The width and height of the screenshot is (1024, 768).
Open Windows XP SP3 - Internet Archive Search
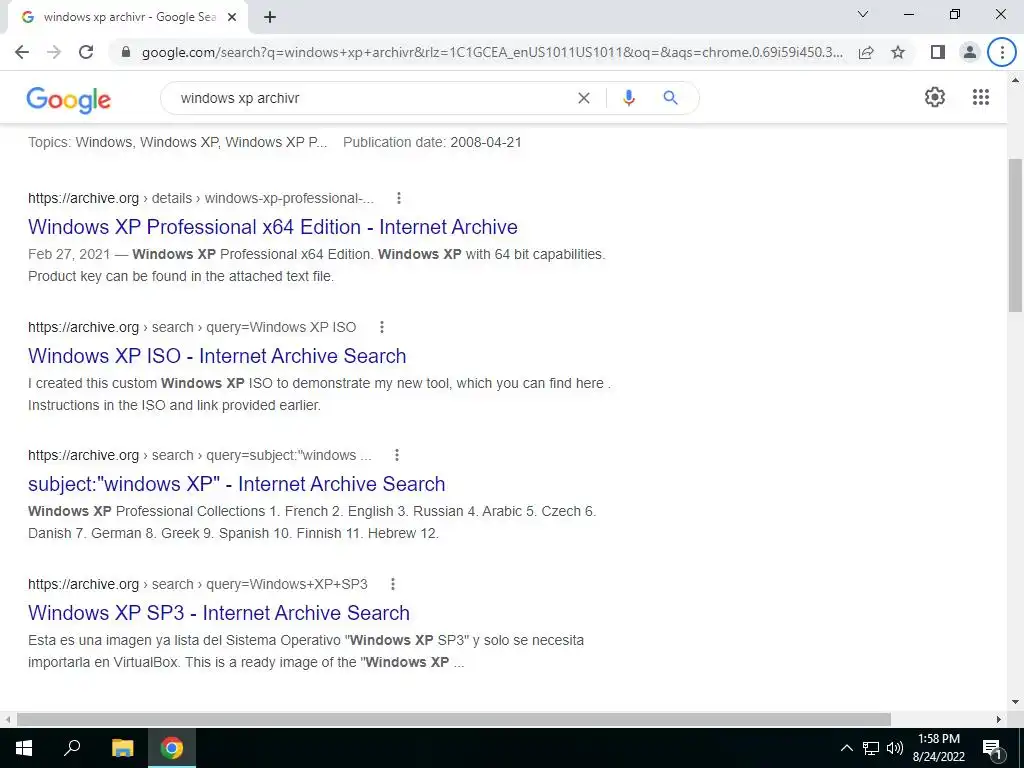point(219,613)
